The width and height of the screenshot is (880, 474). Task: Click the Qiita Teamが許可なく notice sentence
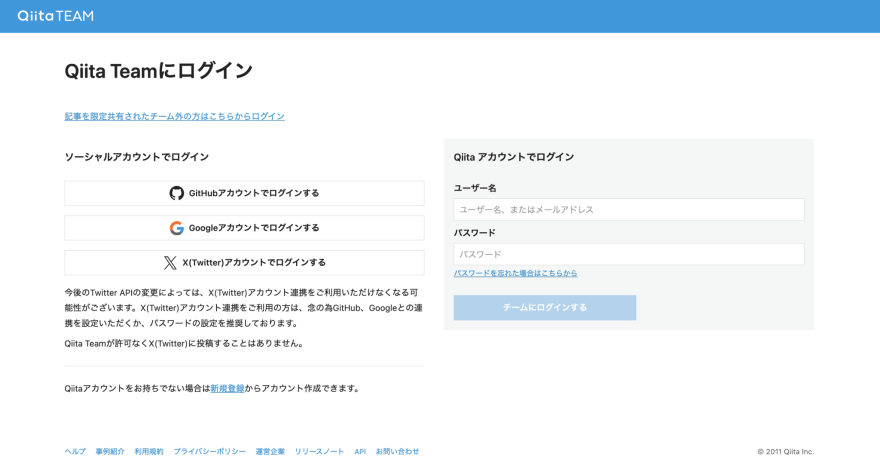point(185,343)
